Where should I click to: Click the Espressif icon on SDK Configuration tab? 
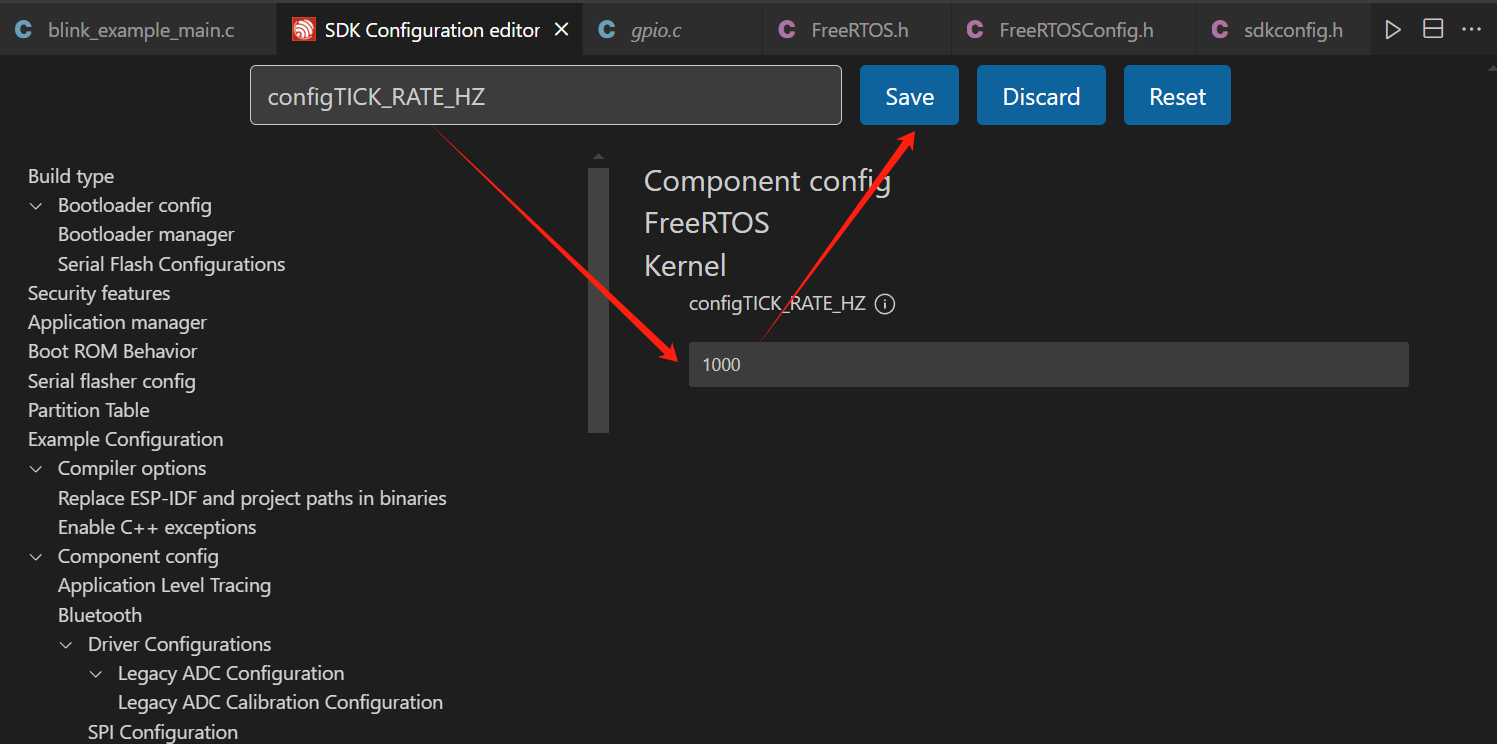303,30
